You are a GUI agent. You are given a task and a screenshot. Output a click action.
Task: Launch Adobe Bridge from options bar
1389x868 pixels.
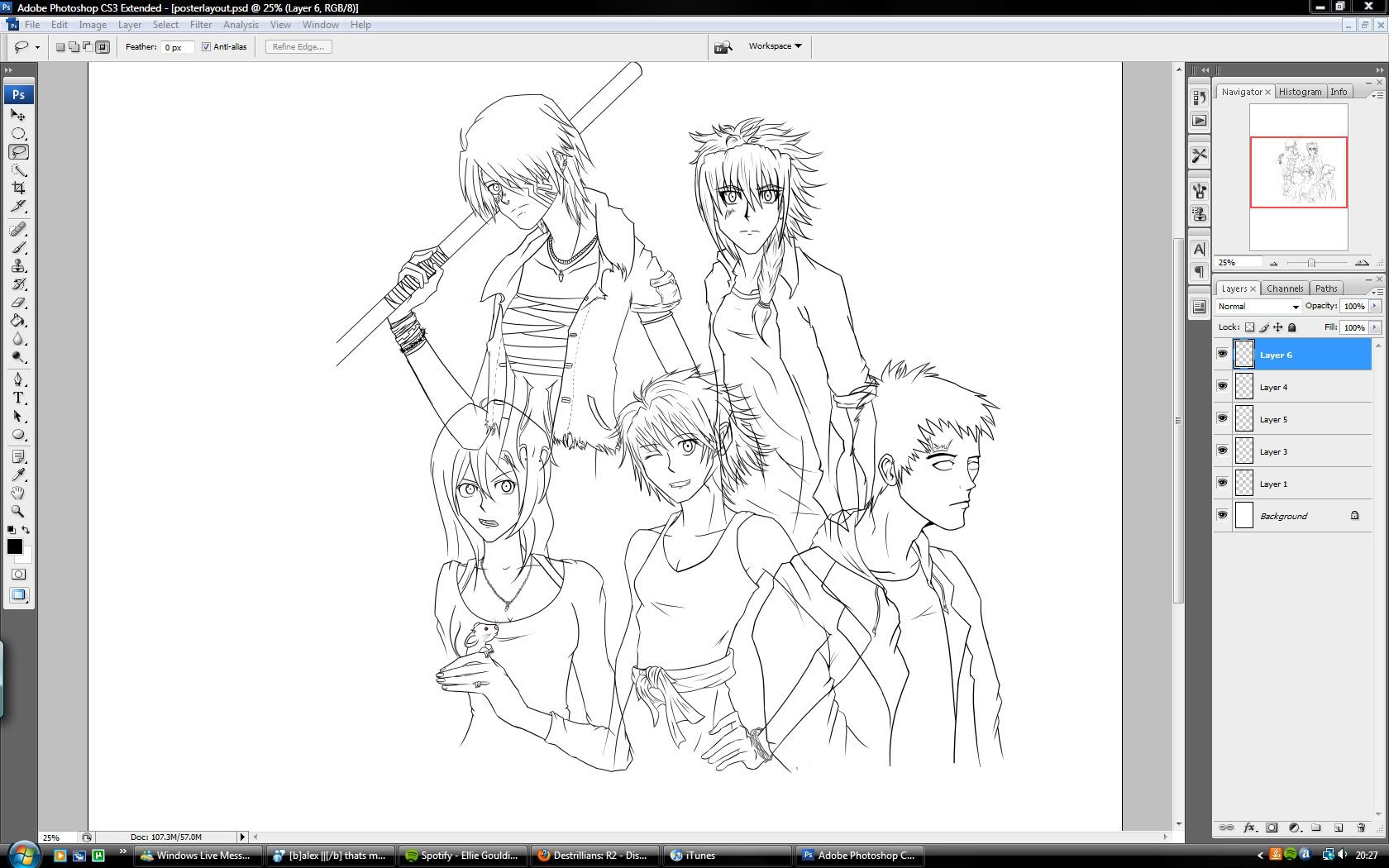[x=723, y=47]
